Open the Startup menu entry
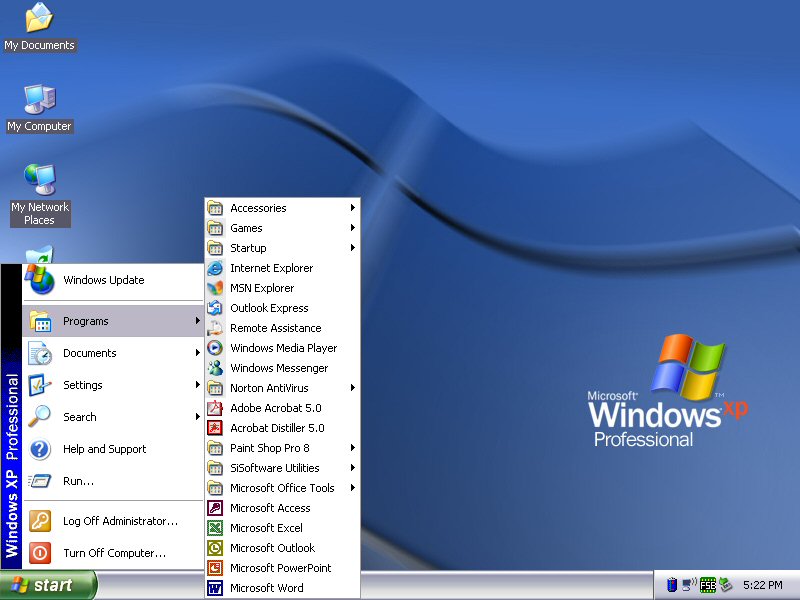Screen dimensions: 800x600 (282, 247)
